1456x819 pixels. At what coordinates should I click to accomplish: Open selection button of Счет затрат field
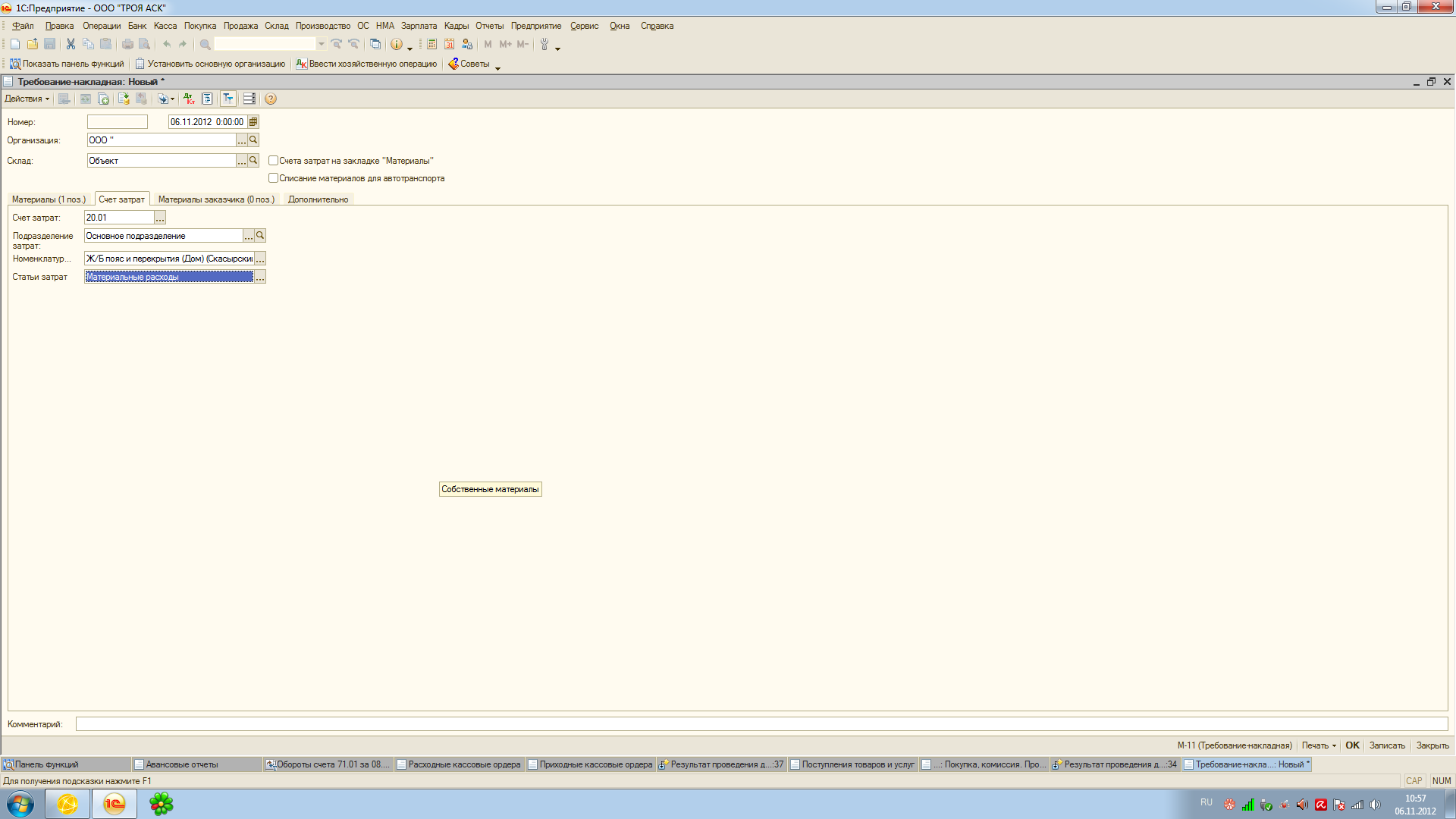click(160, 218)
